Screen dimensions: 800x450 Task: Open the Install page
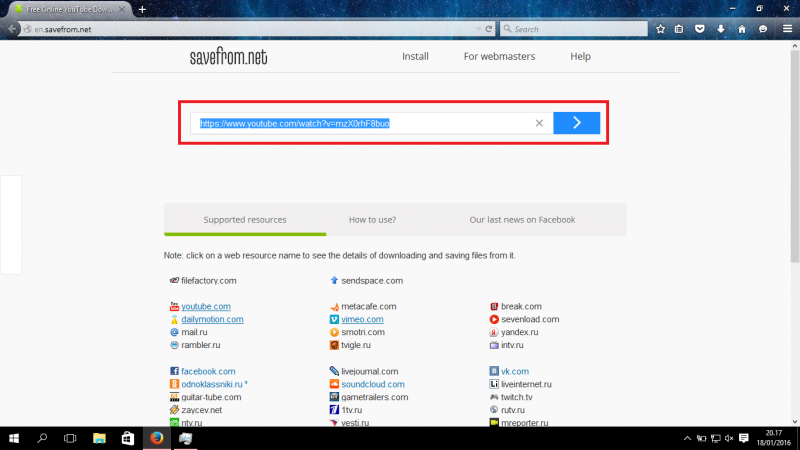point(415,56)
